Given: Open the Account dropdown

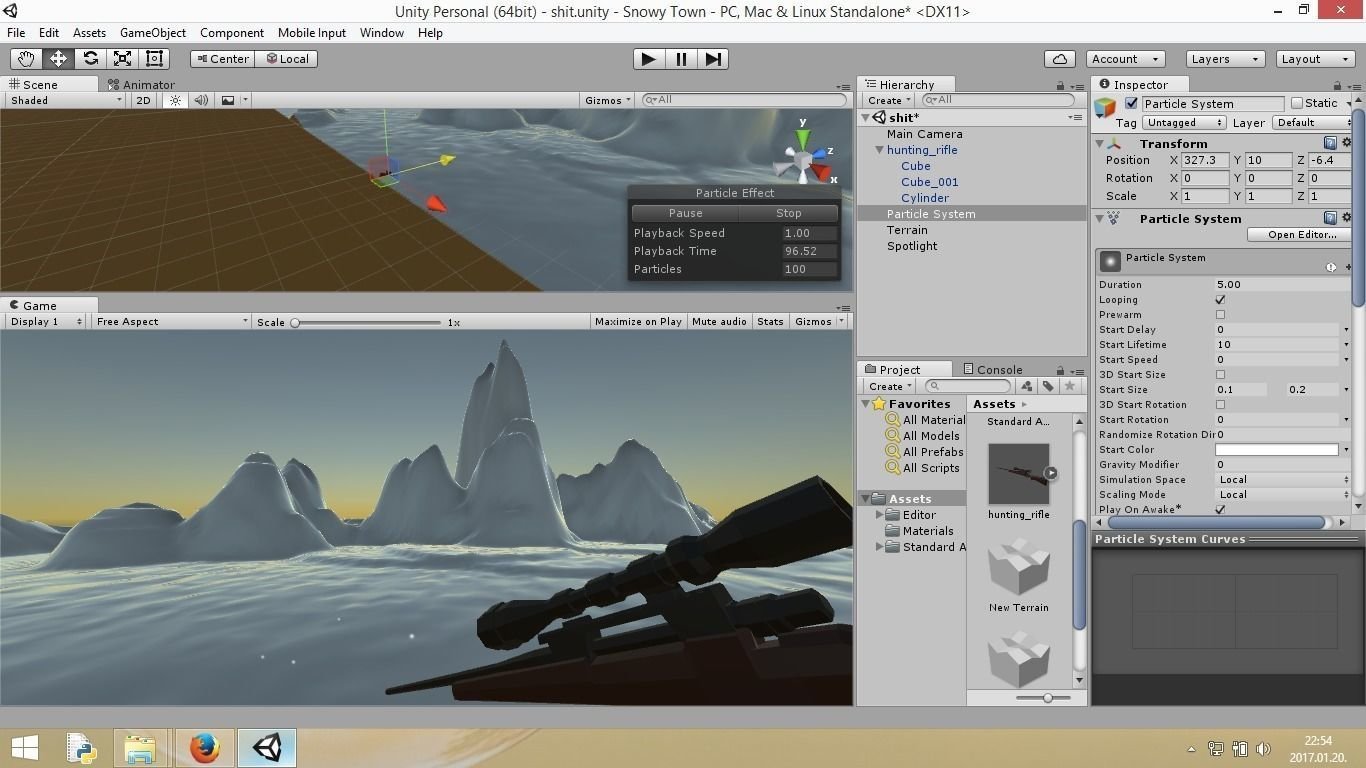Looking at the screenshot, I should (1124, 59).
